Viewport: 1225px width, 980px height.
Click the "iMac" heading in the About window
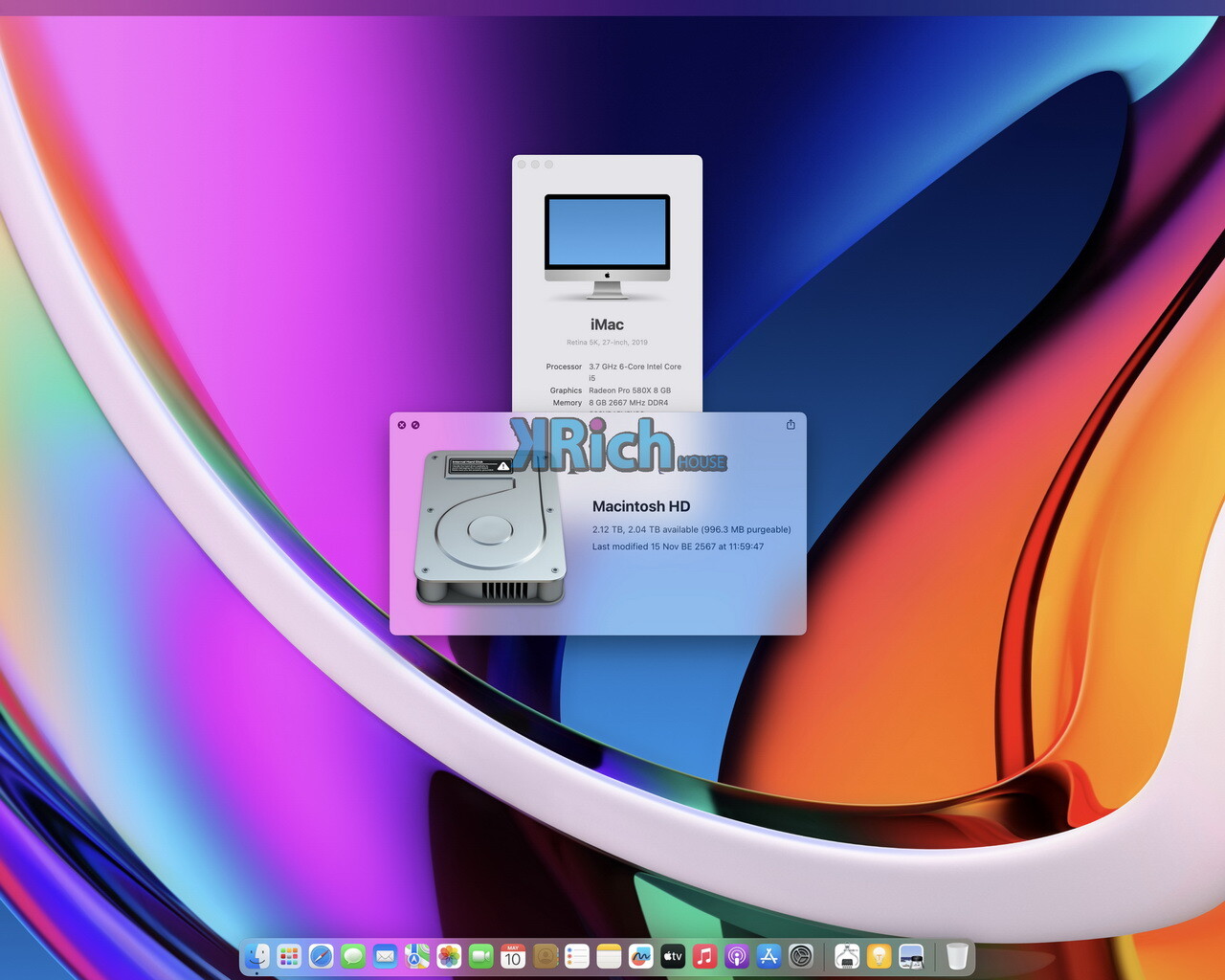[x=607, y=324]
